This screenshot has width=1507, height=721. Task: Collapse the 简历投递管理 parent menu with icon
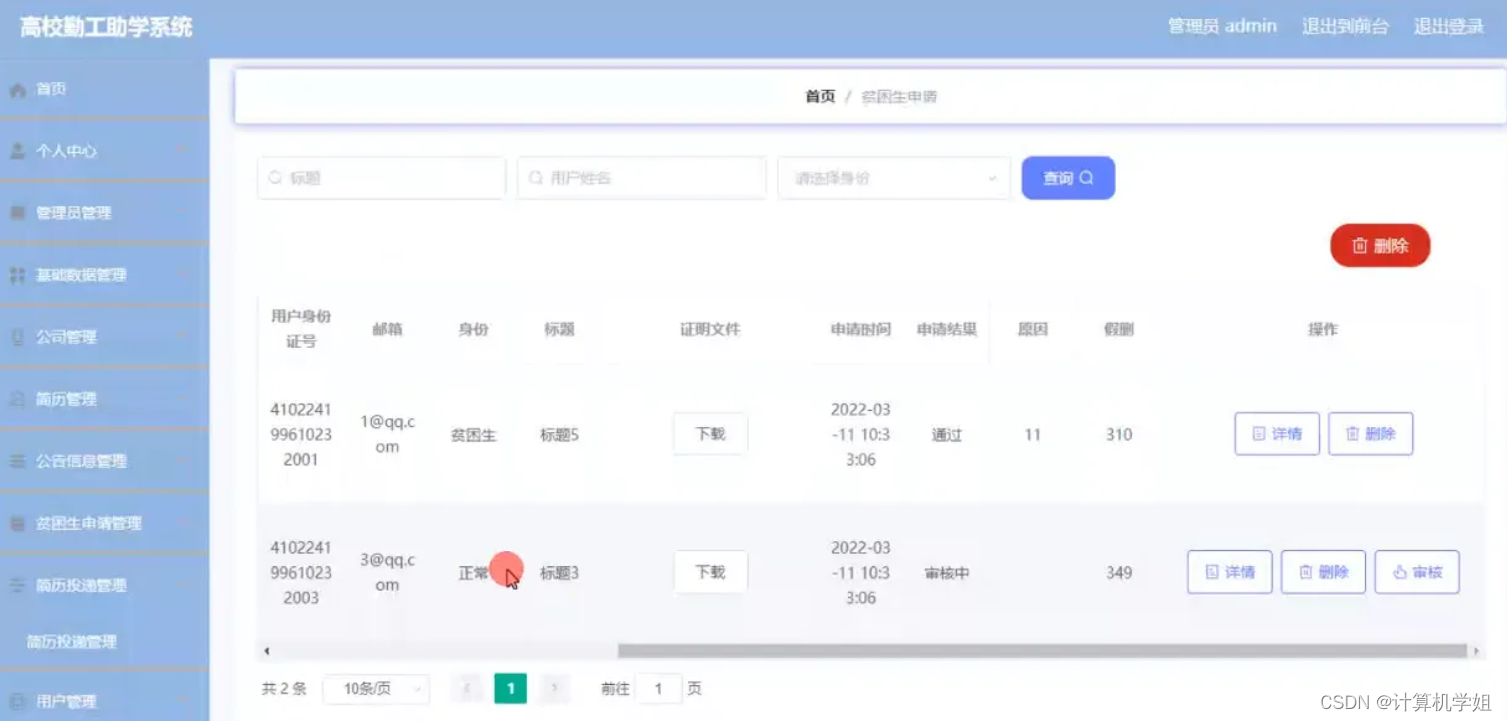(x=104, y=585)
